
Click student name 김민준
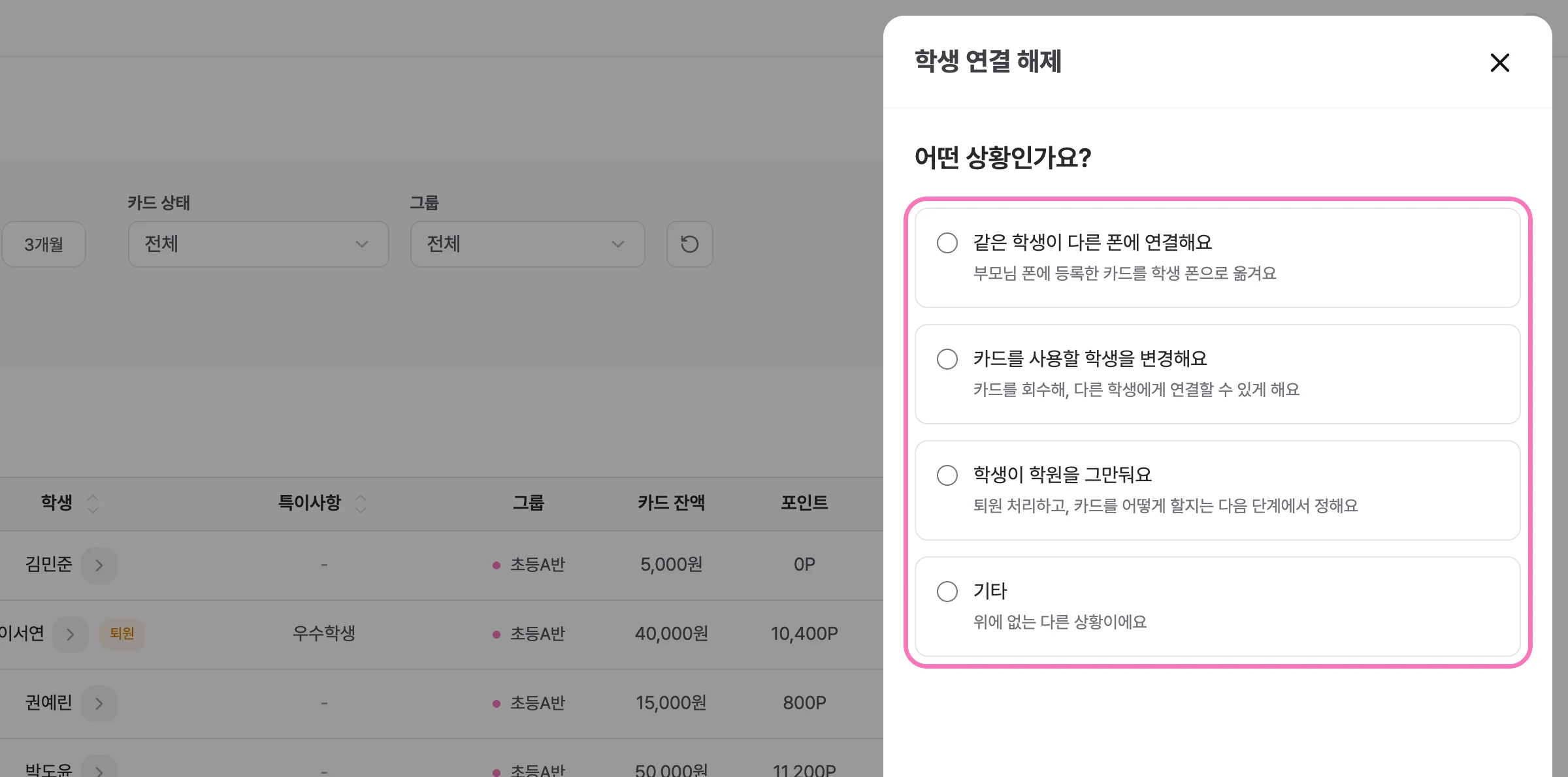pos(48,564)
